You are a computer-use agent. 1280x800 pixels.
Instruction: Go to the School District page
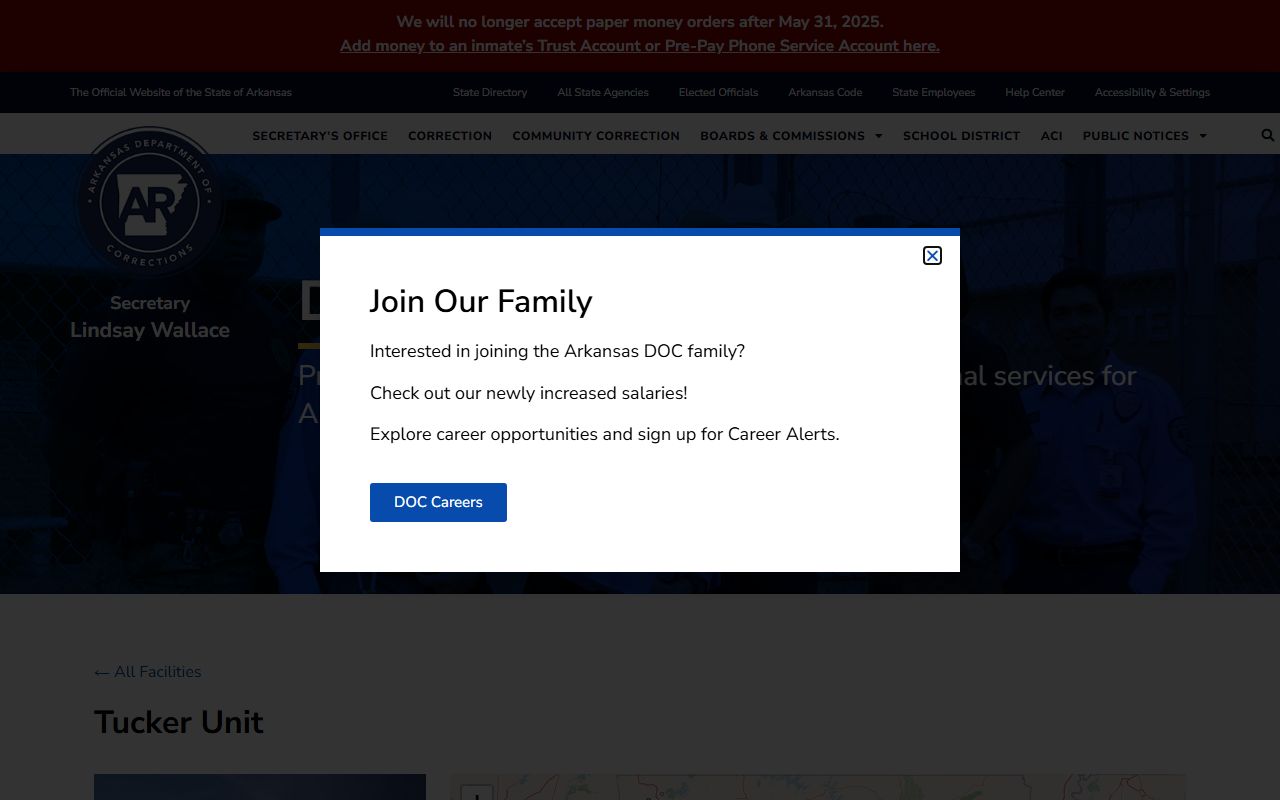coord(961,136)
